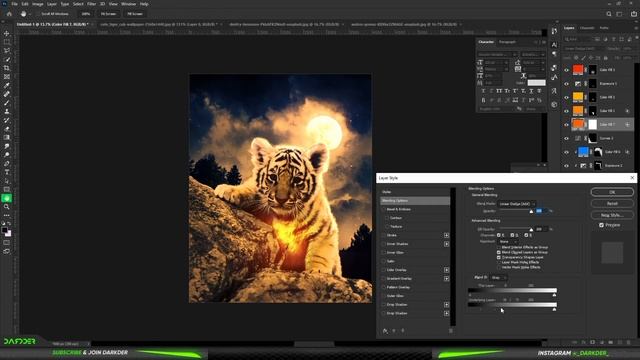The width and height of the screenshot is (640, 360).
Task: Click Character panel text color swatch
Action: pyautogui.click(x=536, y=83)
